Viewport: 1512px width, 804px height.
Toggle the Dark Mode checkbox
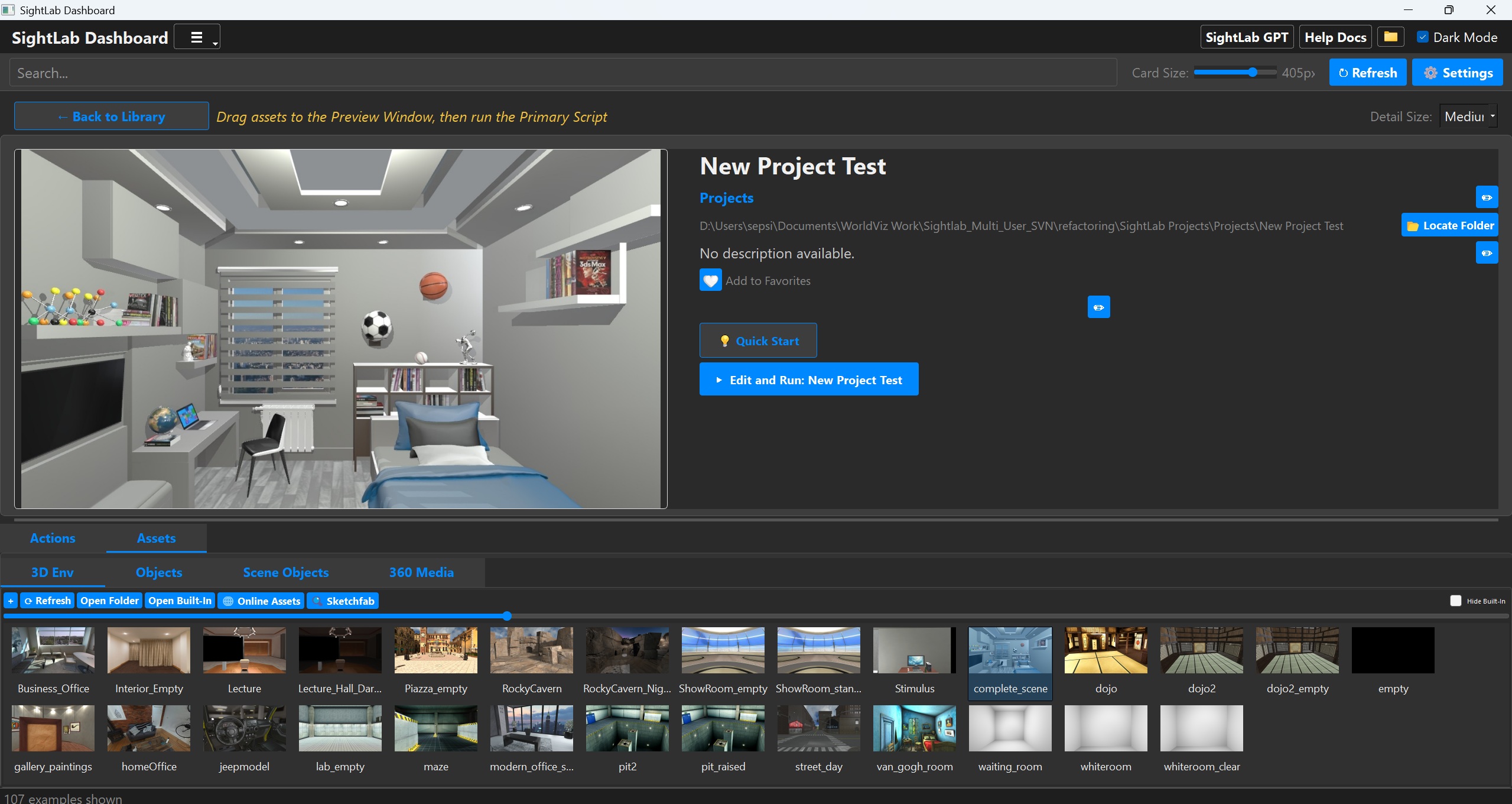(x=1423, y=37)
